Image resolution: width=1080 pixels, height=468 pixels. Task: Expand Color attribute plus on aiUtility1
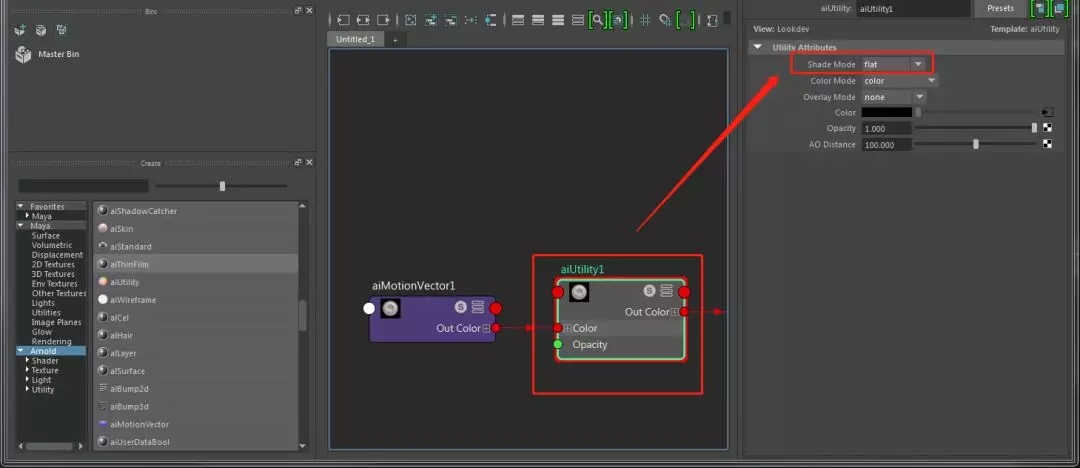click(568, 328)
